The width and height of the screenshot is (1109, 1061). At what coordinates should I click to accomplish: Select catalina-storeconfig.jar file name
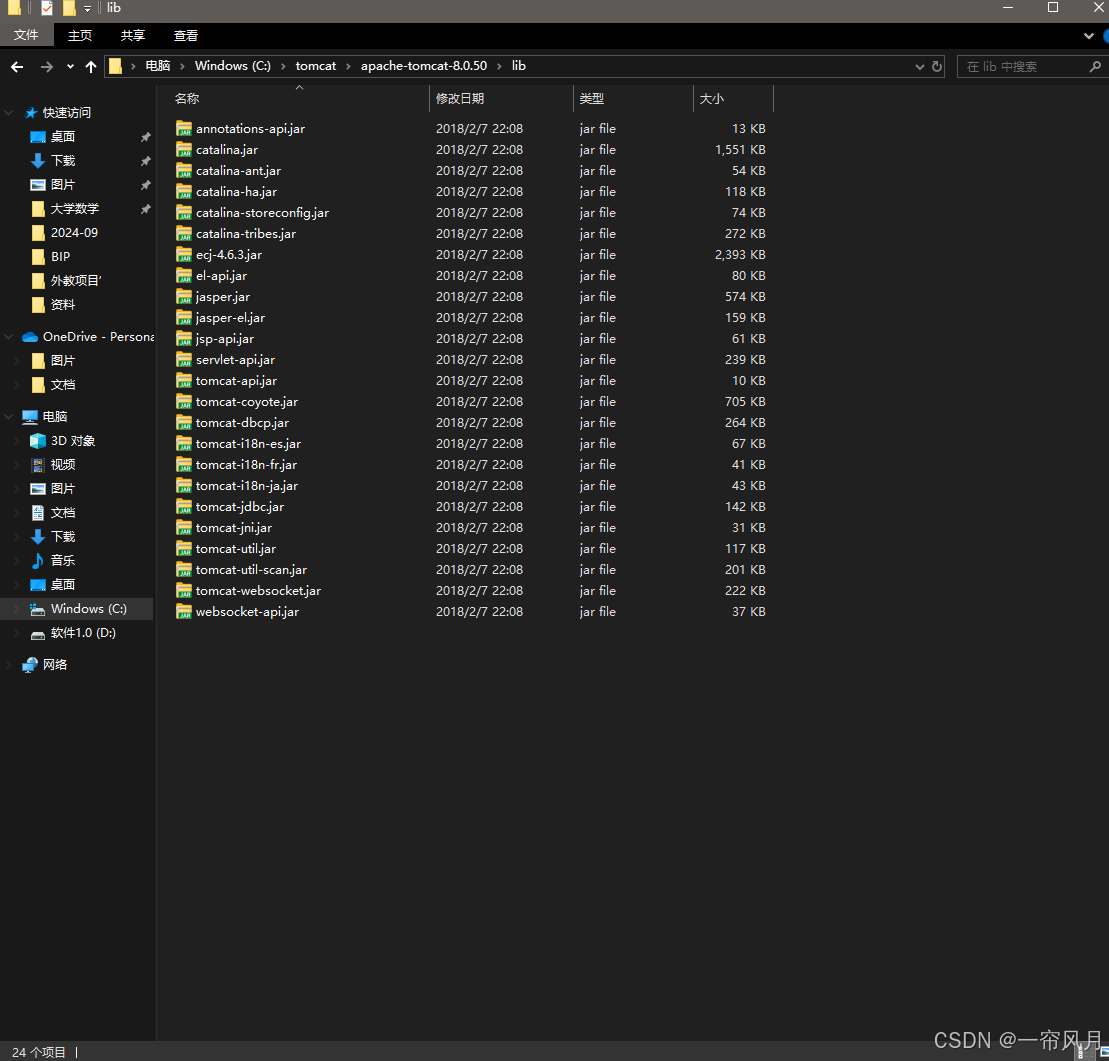pos(262,213)
